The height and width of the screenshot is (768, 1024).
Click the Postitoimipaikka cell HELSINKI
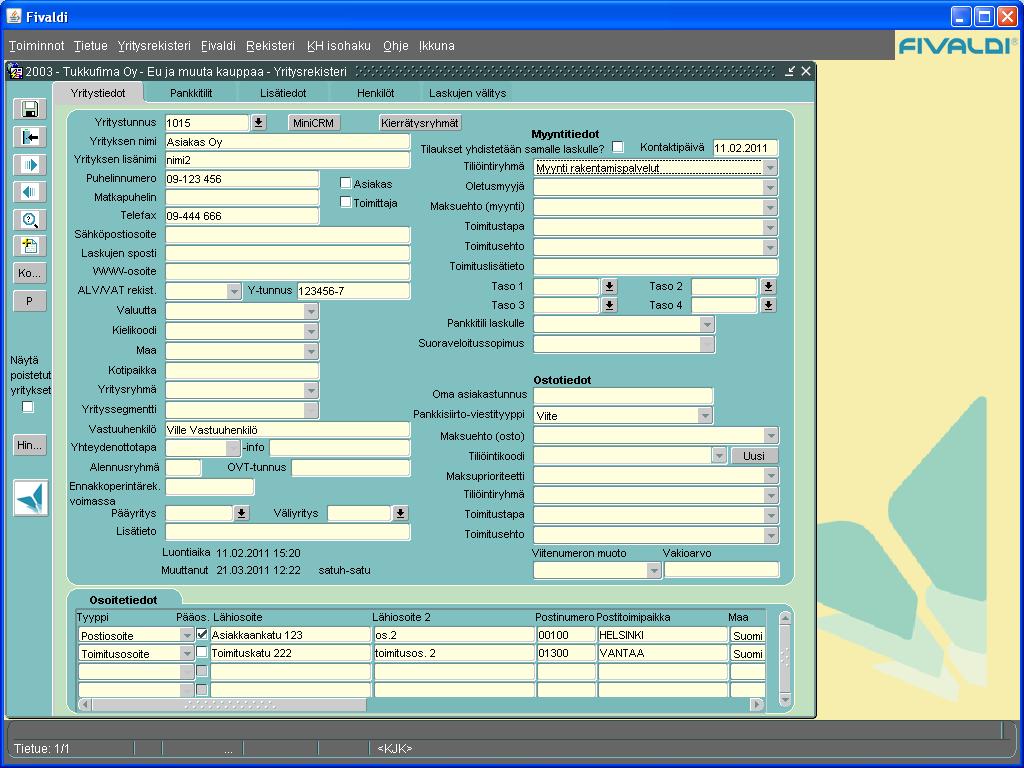[662, 635]
